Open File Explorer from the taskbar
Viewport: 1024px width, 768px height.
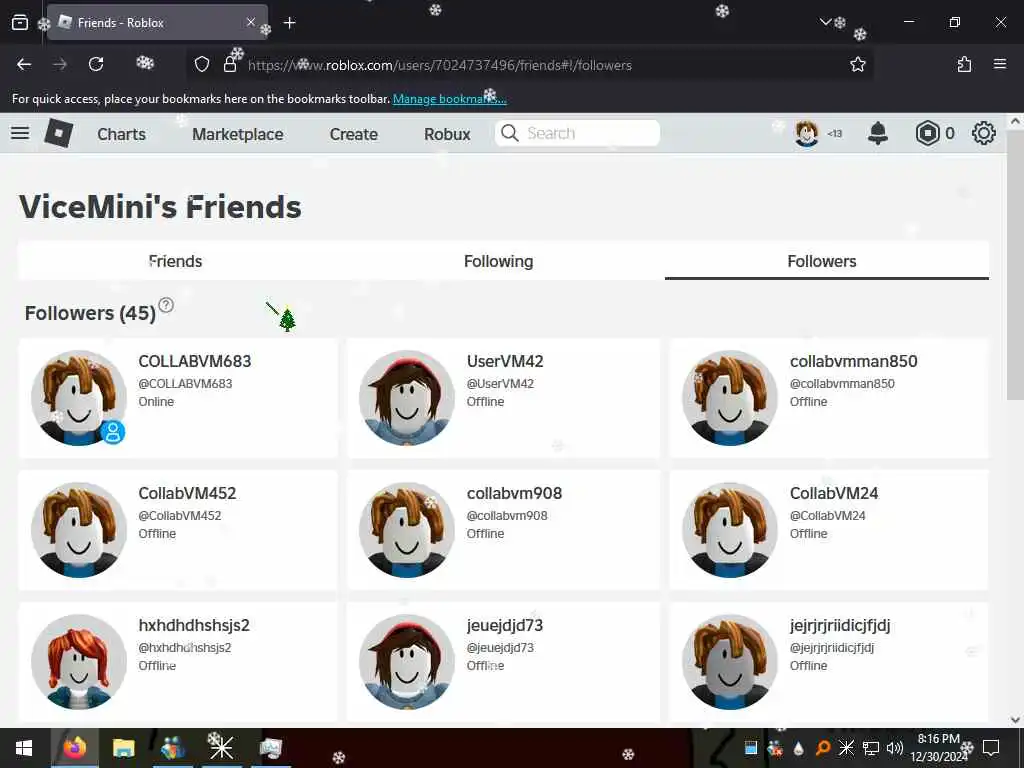pos(123,748)
